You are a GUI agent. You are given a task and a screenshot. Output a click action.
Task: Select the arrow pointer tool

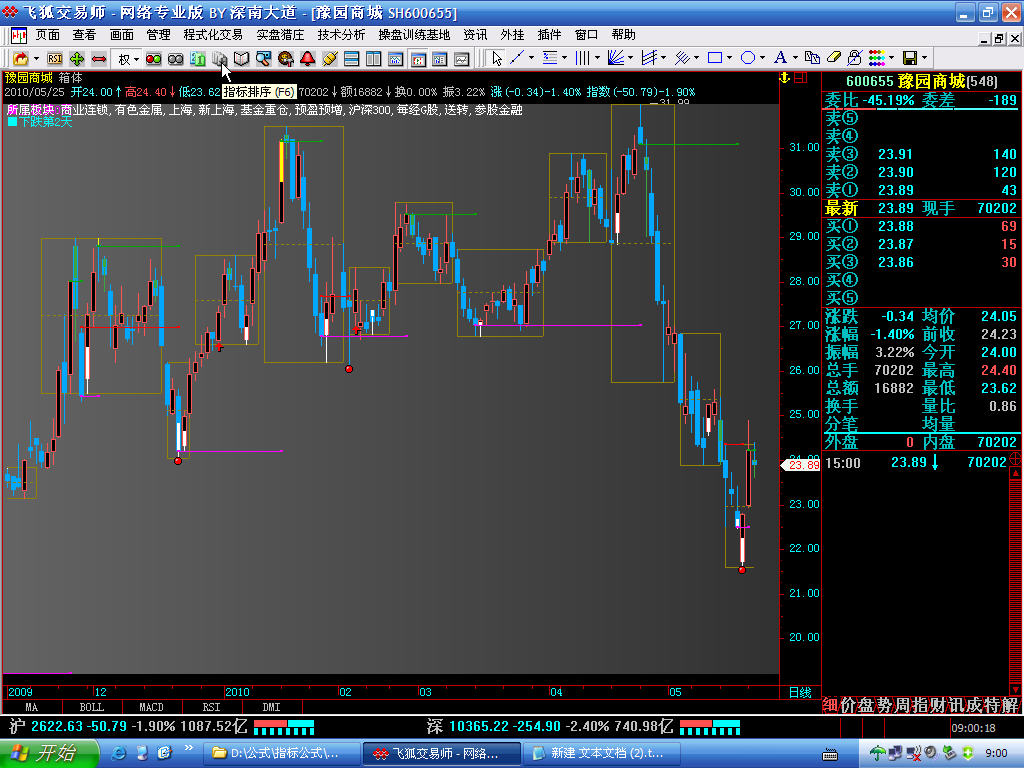click(x=497, y=59)
